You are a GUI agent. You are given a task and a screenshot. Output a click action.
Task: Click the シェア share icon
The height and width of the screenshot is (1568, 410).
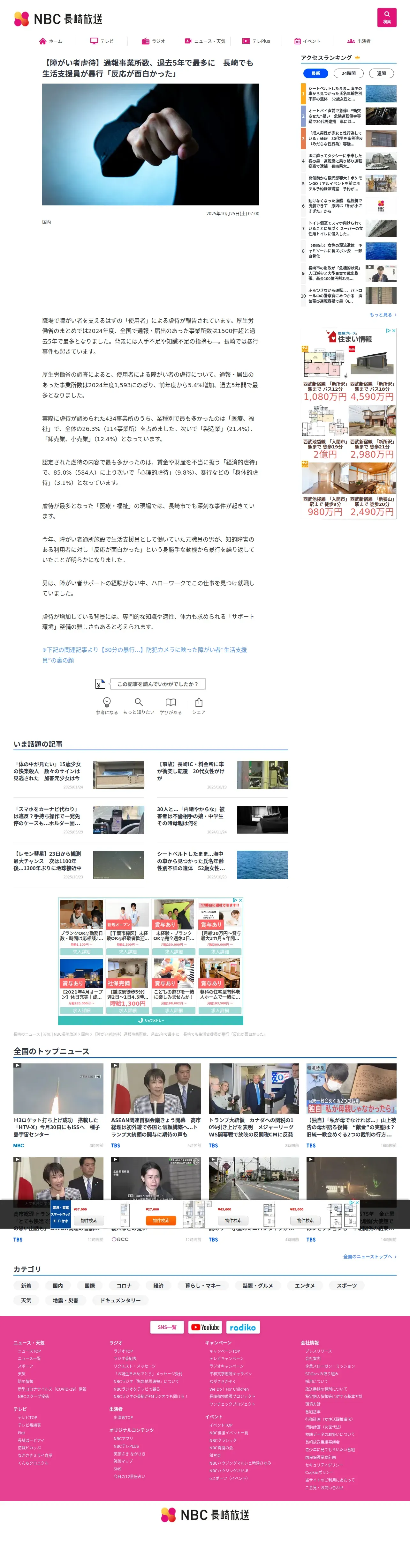click(199, 702)
